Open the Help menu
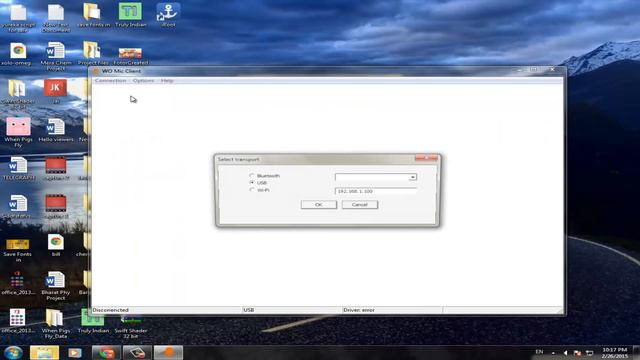The image size is (640, 360). pyautogui.click(x=167, y=81)
